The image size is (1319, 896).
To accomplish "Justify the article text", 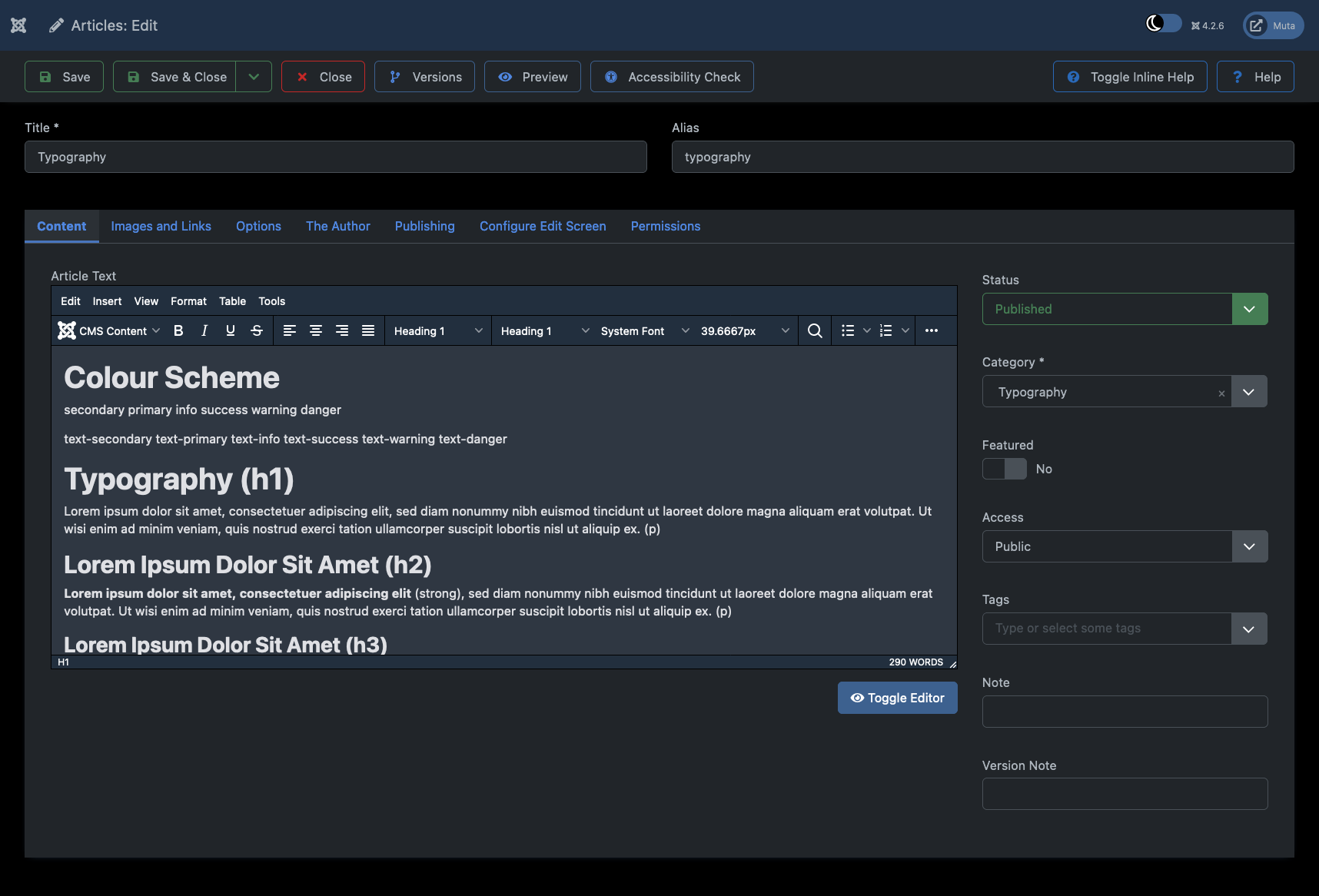I will coord(368,330).
